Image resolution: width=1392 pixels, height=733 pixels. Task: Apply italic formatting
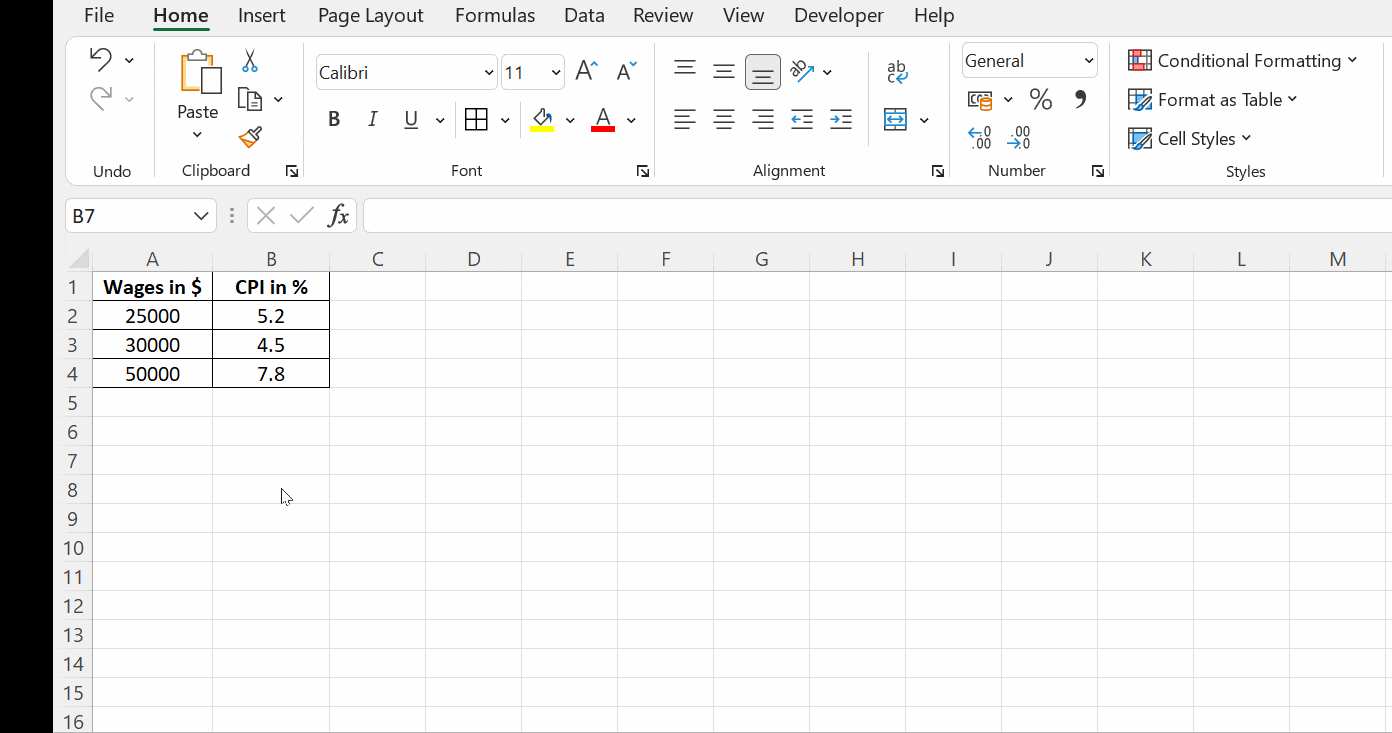click(372, 119)
